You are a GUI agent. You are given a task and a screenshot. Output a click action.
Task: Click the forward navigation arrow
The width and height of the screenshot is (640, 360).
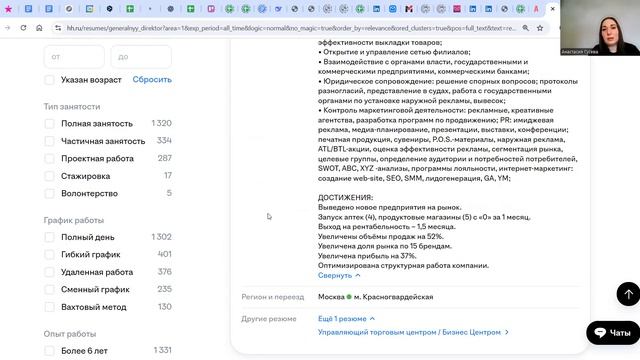click(7, 28)
